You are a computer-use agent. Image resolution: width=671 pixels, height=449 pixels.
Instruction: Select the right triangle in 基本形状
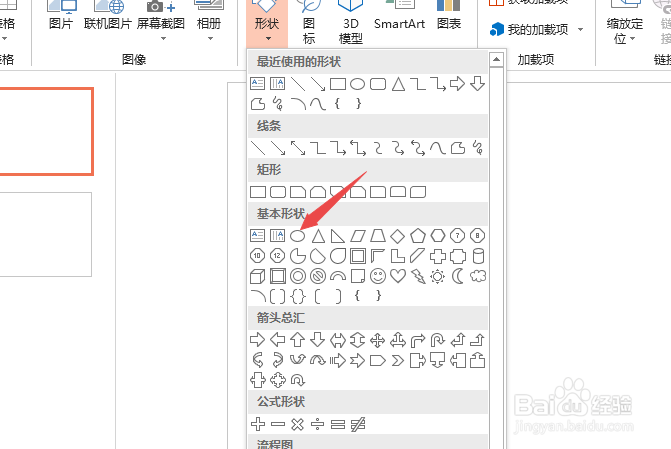tap(338, 236)
